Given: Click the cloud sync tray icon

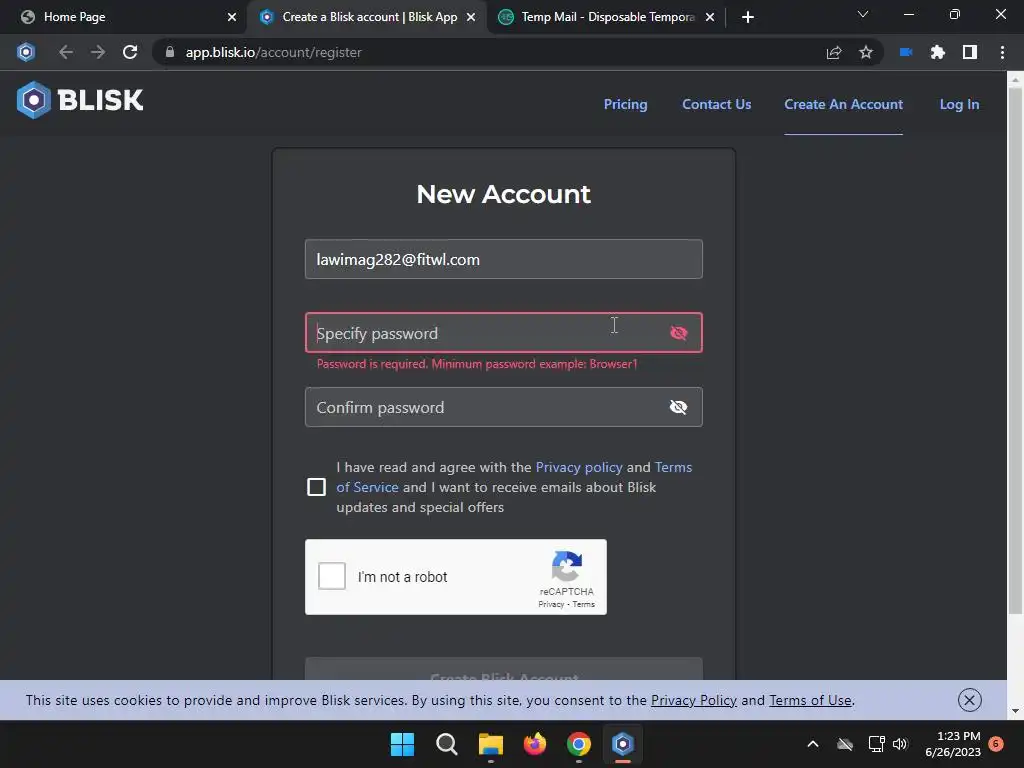Looking at the screenshot, I should pos(845,744).
